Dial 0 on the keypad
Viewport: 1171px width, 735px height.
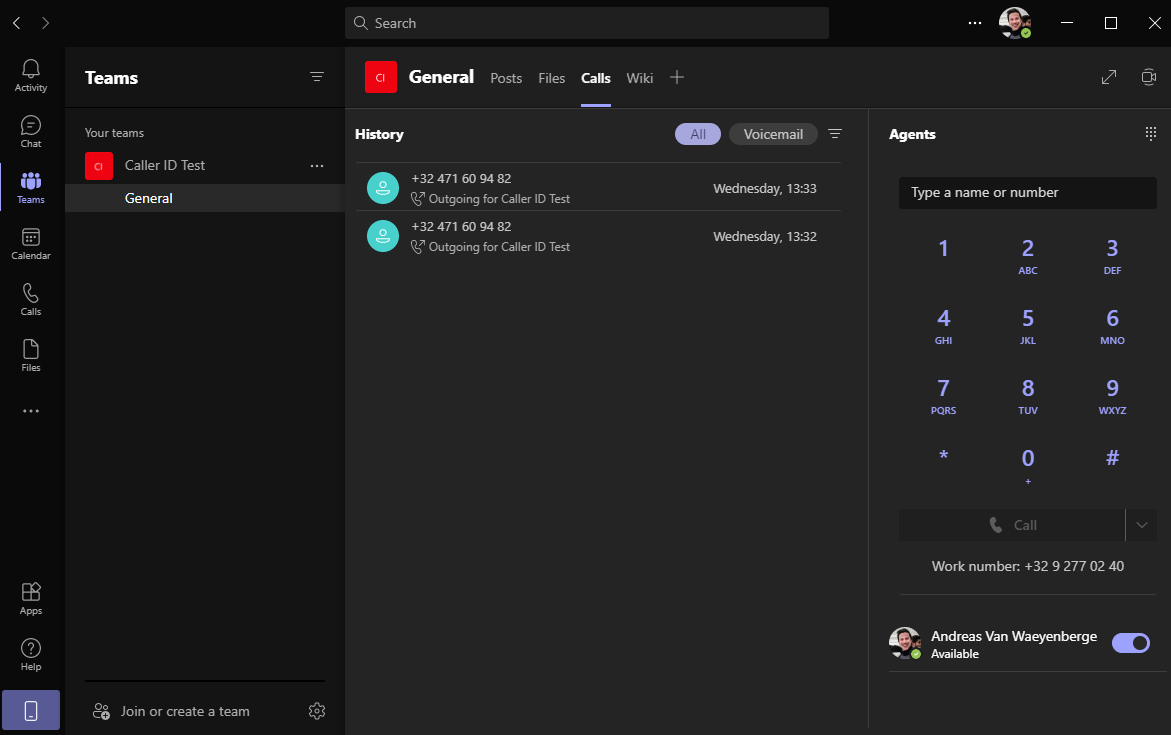1028,465
